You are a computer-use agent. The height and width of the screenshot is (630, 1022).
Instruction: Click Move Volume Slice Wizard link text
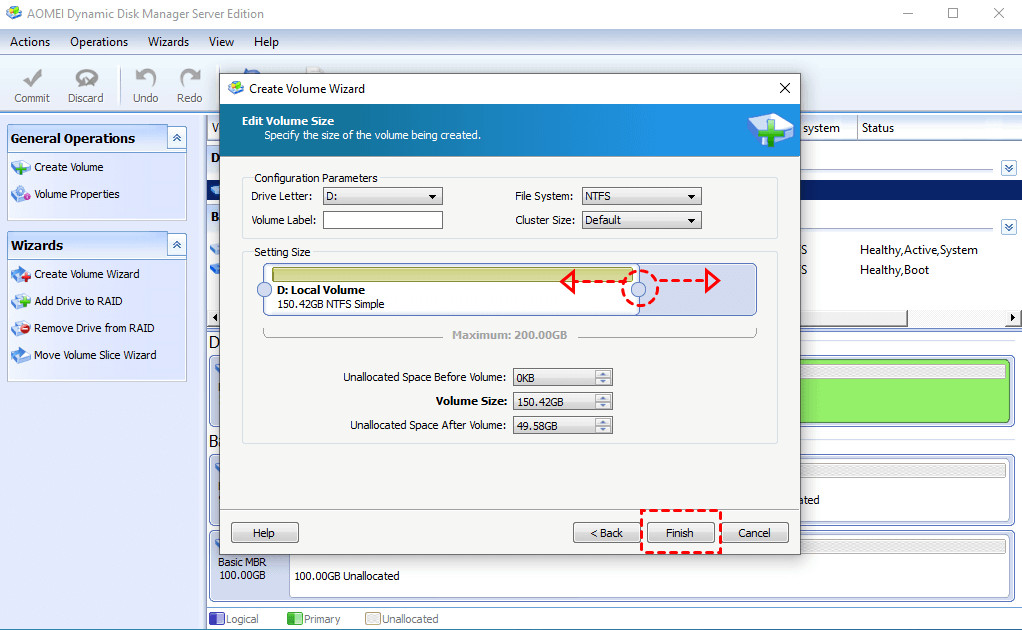click(95, 355)
